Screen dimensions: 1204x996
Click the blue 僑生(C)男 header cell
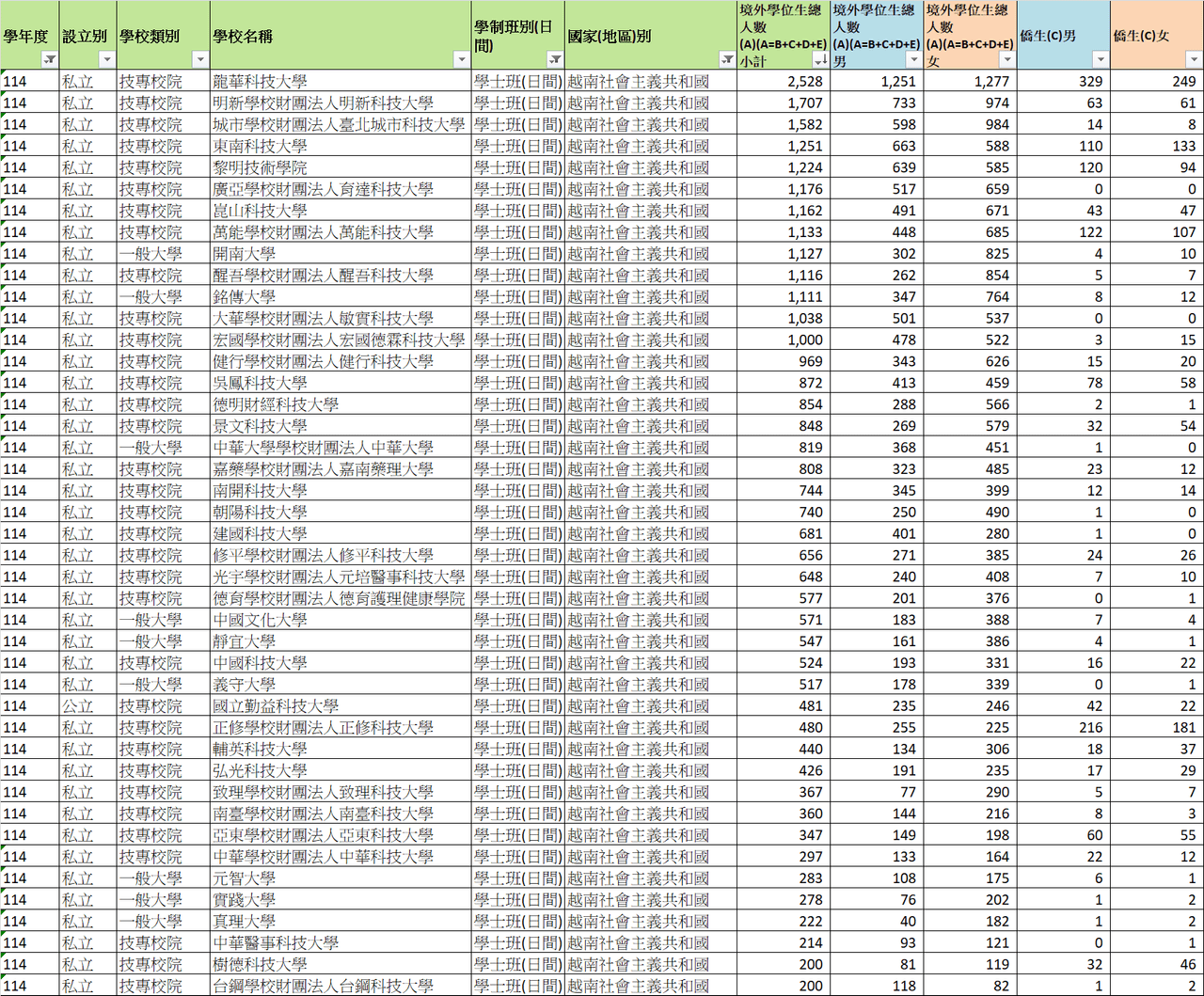(1064, 36)
